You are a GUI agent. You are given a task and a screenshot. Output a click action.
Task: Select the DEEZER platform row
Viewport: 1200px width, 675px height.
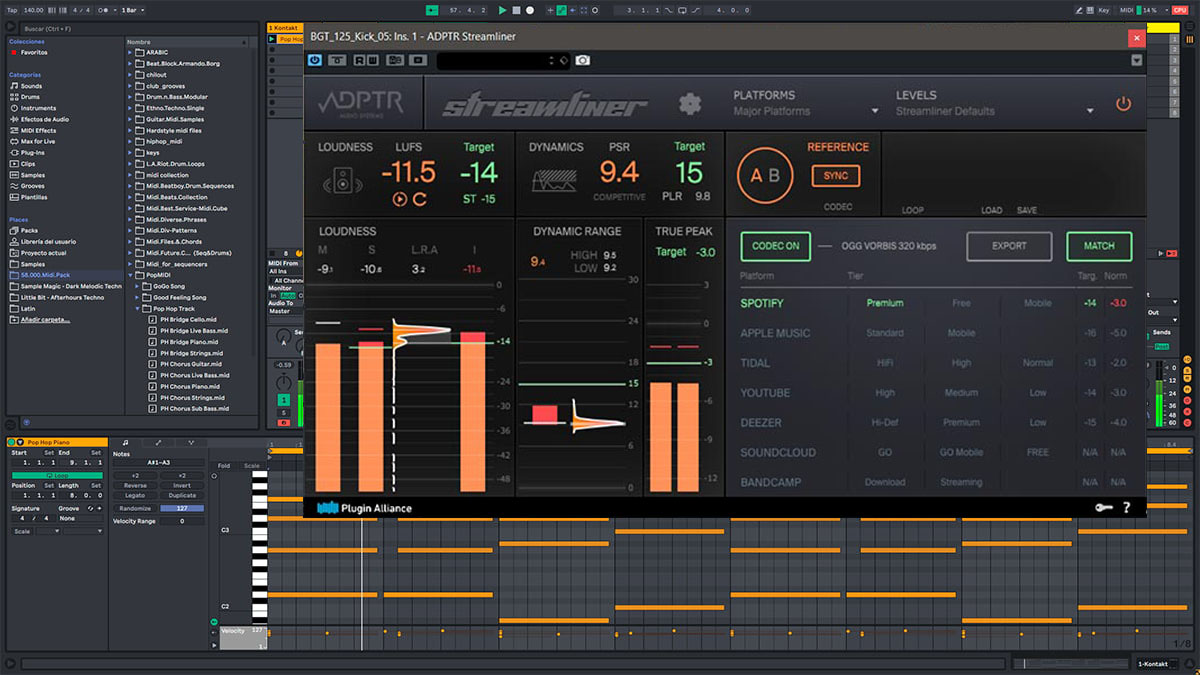click(761, 423)
